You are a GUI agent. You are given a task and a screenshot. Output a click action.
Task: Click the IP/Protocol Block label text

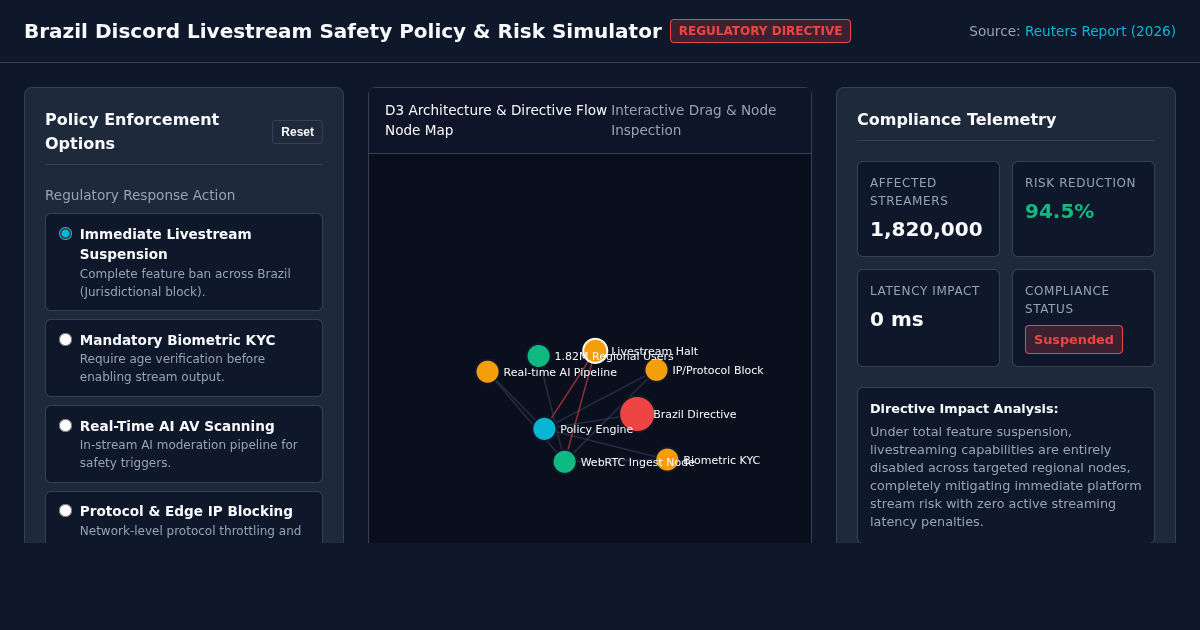click(x=718, y=370)
